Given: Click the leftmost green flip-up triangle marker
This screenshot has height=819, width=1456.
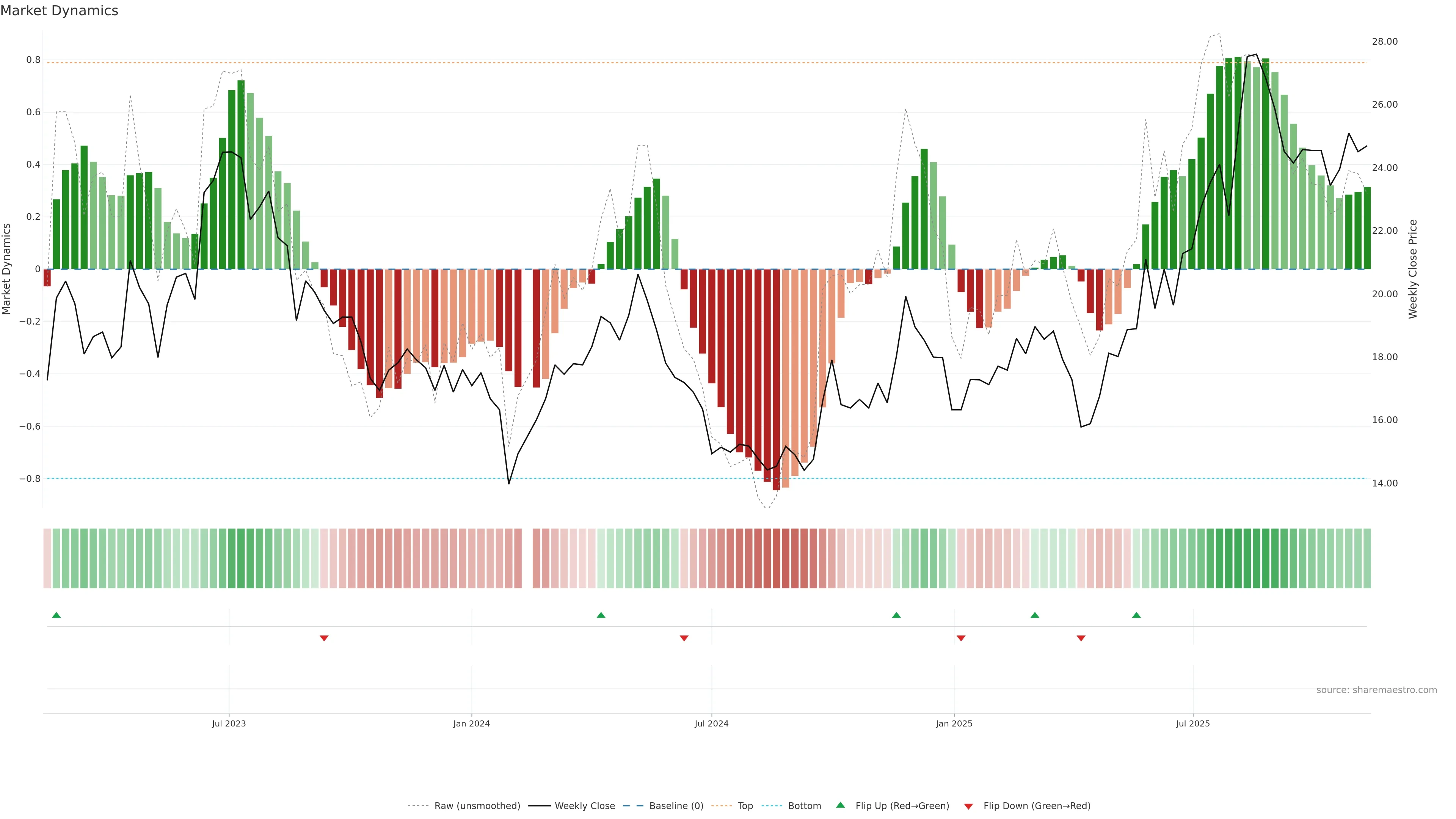Looking at the screenshot, I should pyautogui.click(x=56, y=615).
